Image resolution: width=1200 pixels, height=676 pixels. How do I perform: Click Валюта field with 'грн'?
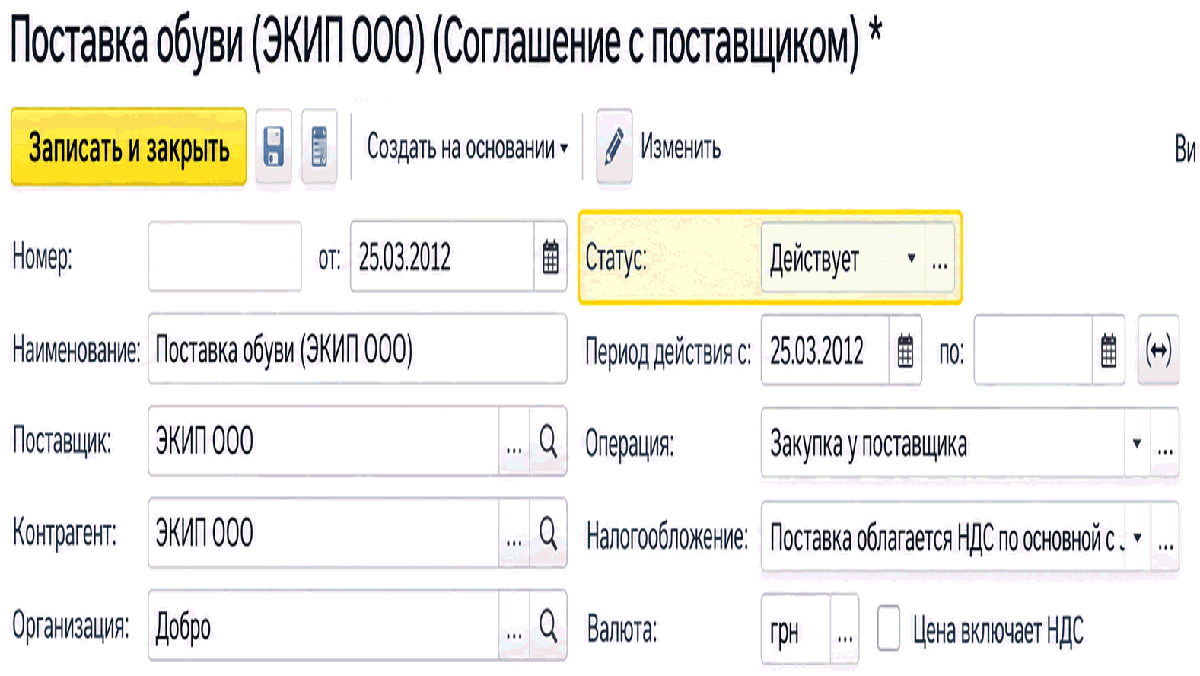796,630
